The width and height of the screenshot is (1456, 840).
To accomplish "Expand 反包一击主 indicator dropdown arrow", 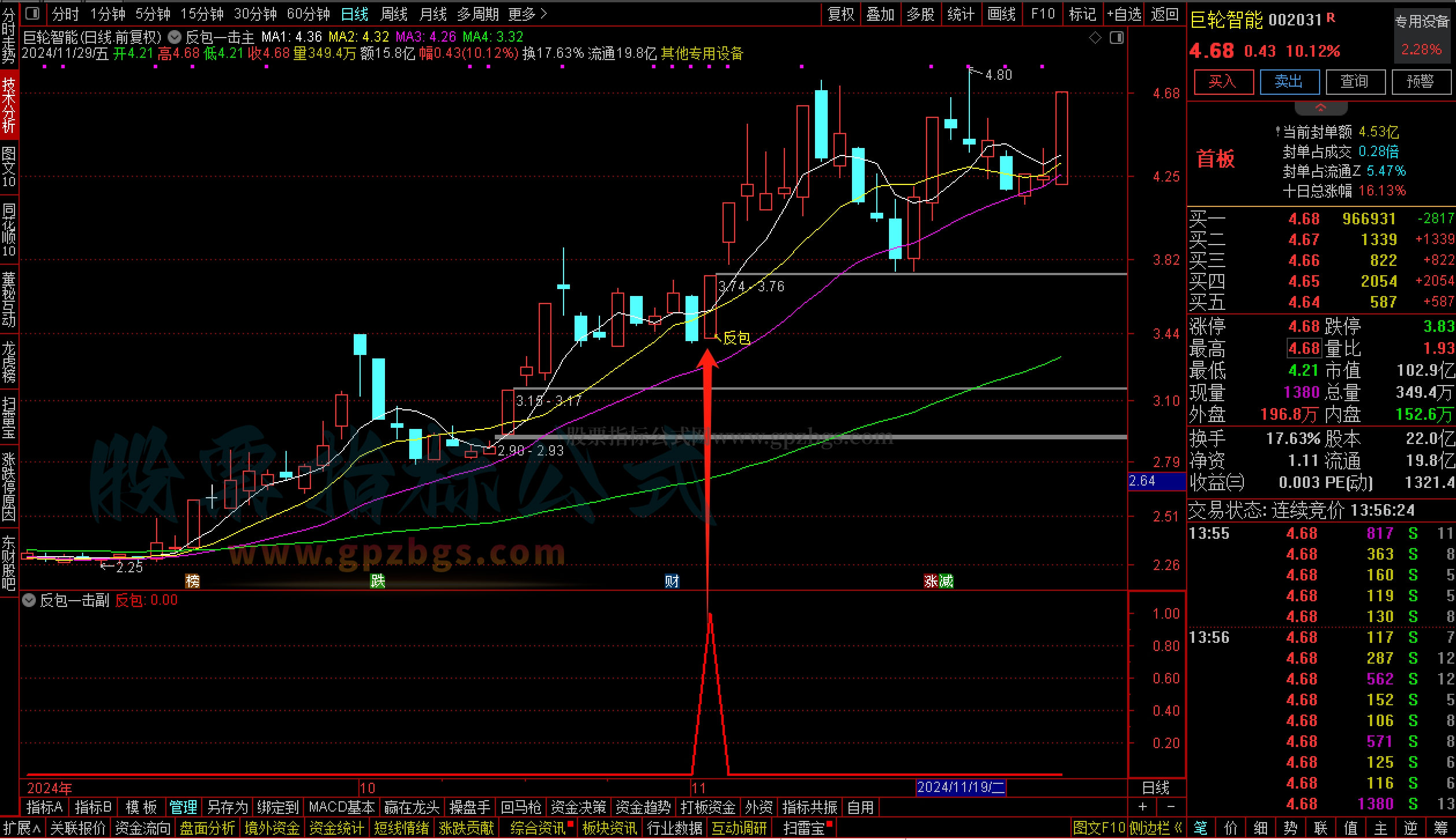I will click(175, 38).
